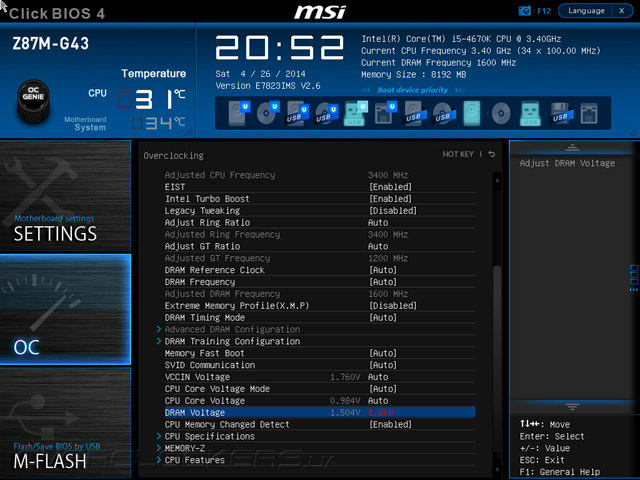This screenshot has width=640, height=480.
Task: Toggle CPU Memory Changed Detect [Enabled]
Action: 390,424
